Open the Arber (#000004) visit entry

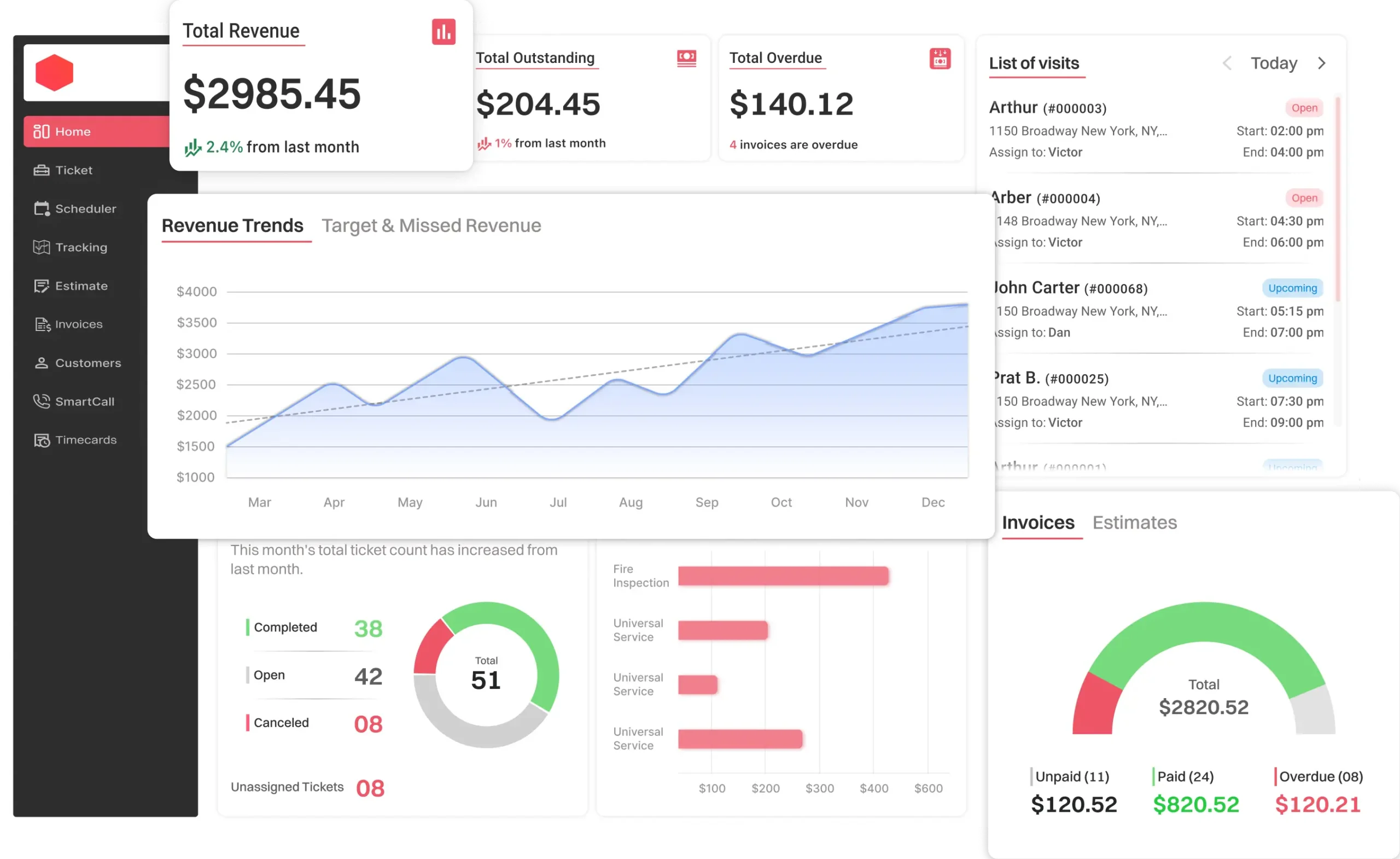(1159, 219)
